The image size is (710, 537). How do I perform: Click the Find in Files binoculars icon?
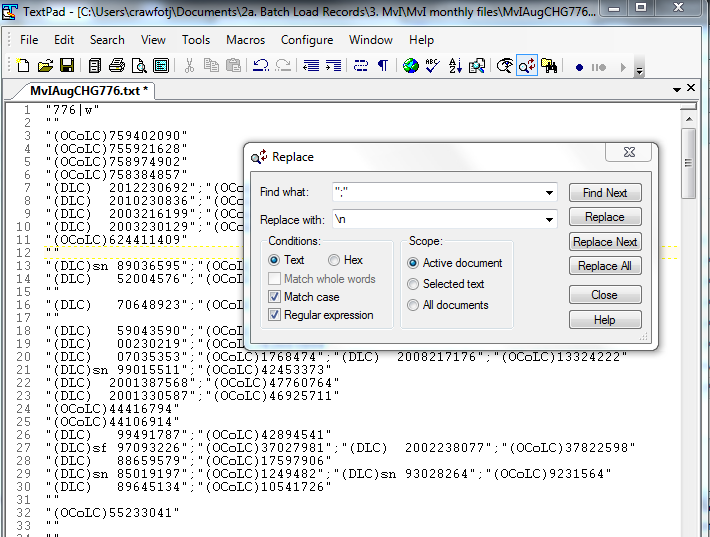(548, 66)
